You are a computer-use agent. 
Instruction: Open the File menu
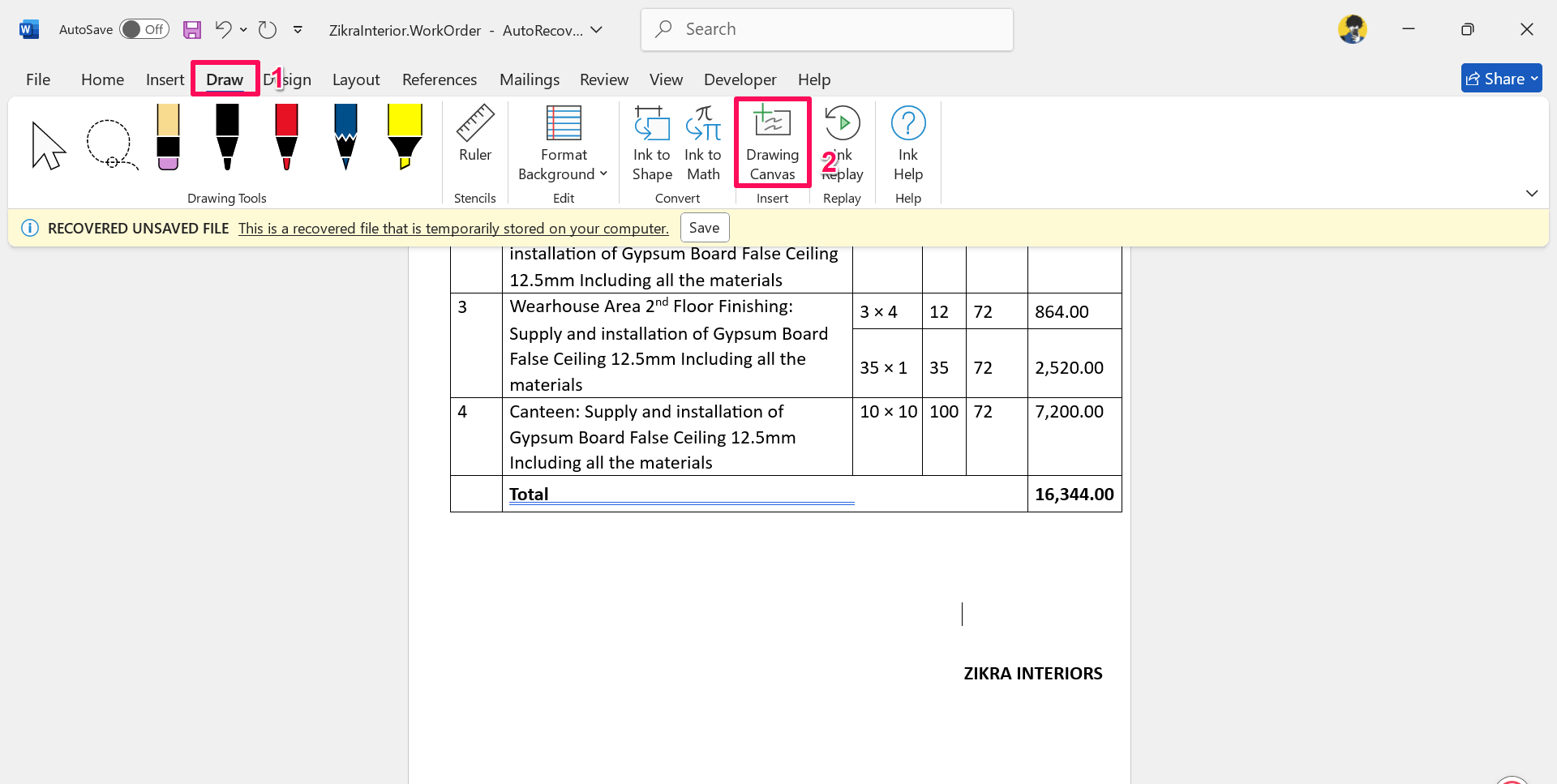(38, 79)
